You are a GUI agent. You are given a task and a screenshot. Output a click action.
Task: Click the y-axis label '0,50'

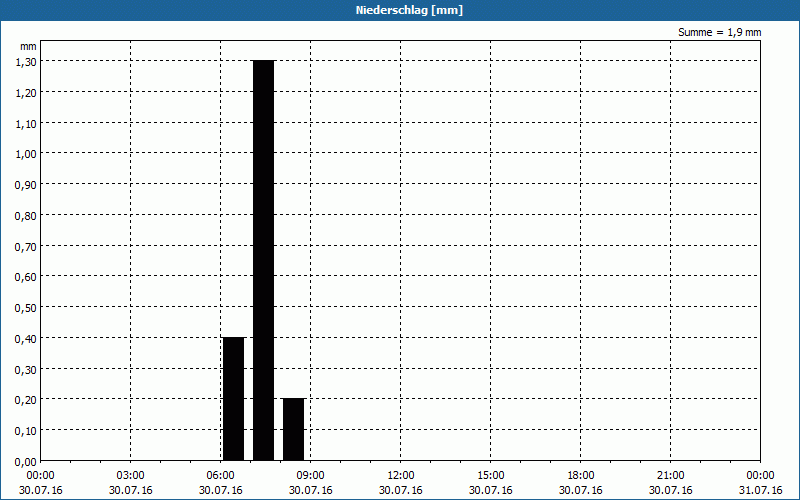pos(26,308)
